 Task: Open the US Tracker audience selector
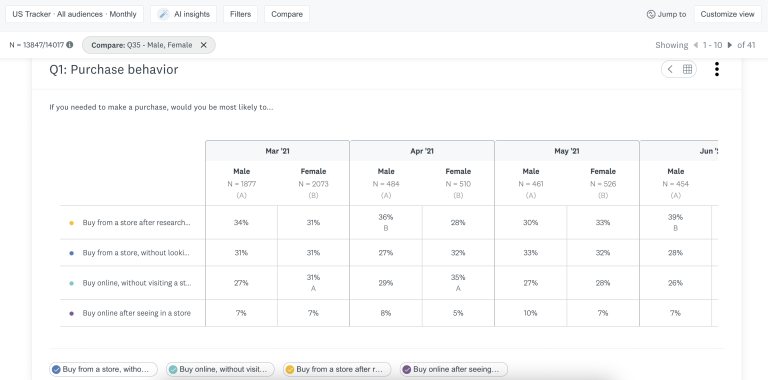tap(74, 14)
